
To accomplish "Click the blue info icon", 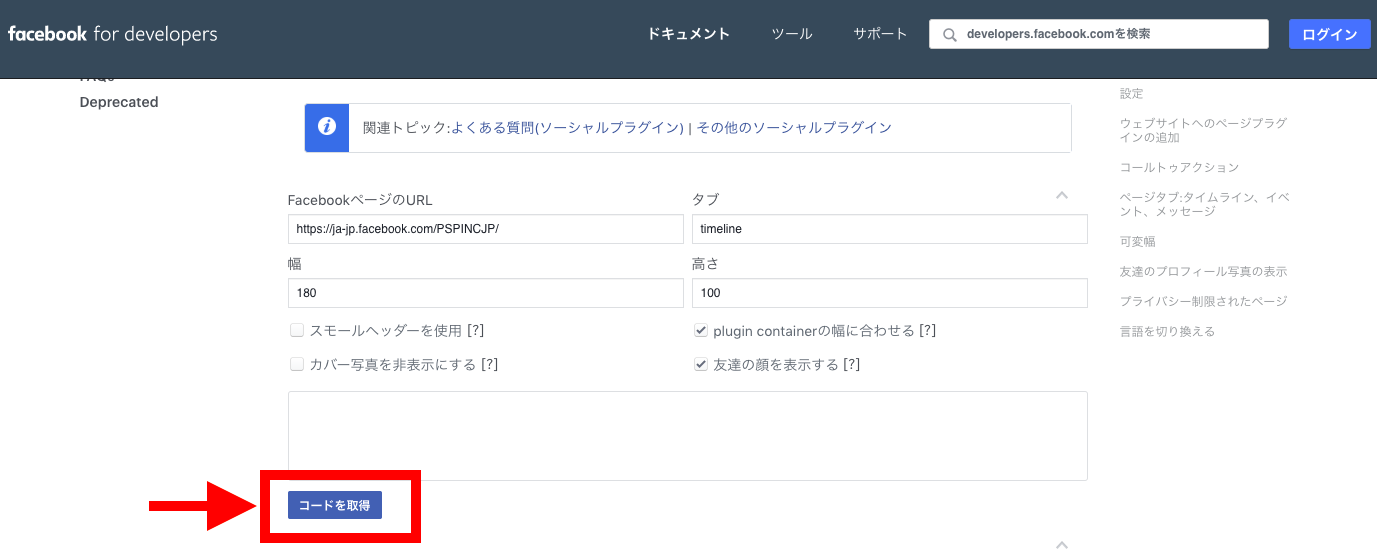I will click(326, 127).
